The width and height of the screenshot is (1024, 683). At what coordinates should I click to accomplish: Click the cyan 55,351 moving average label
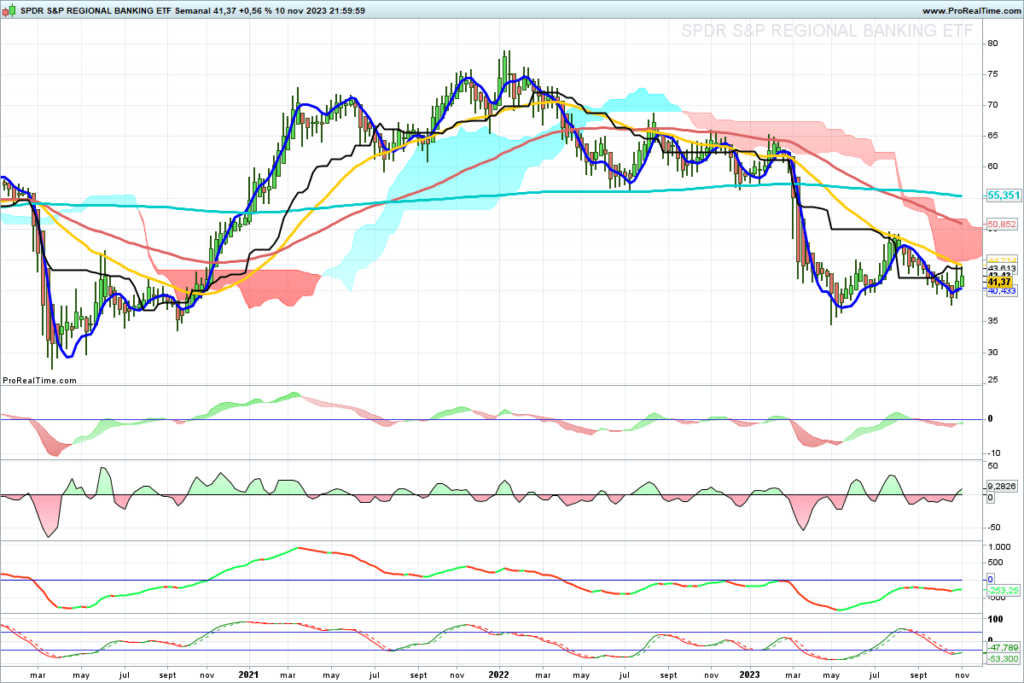(x=1003, y=195)
